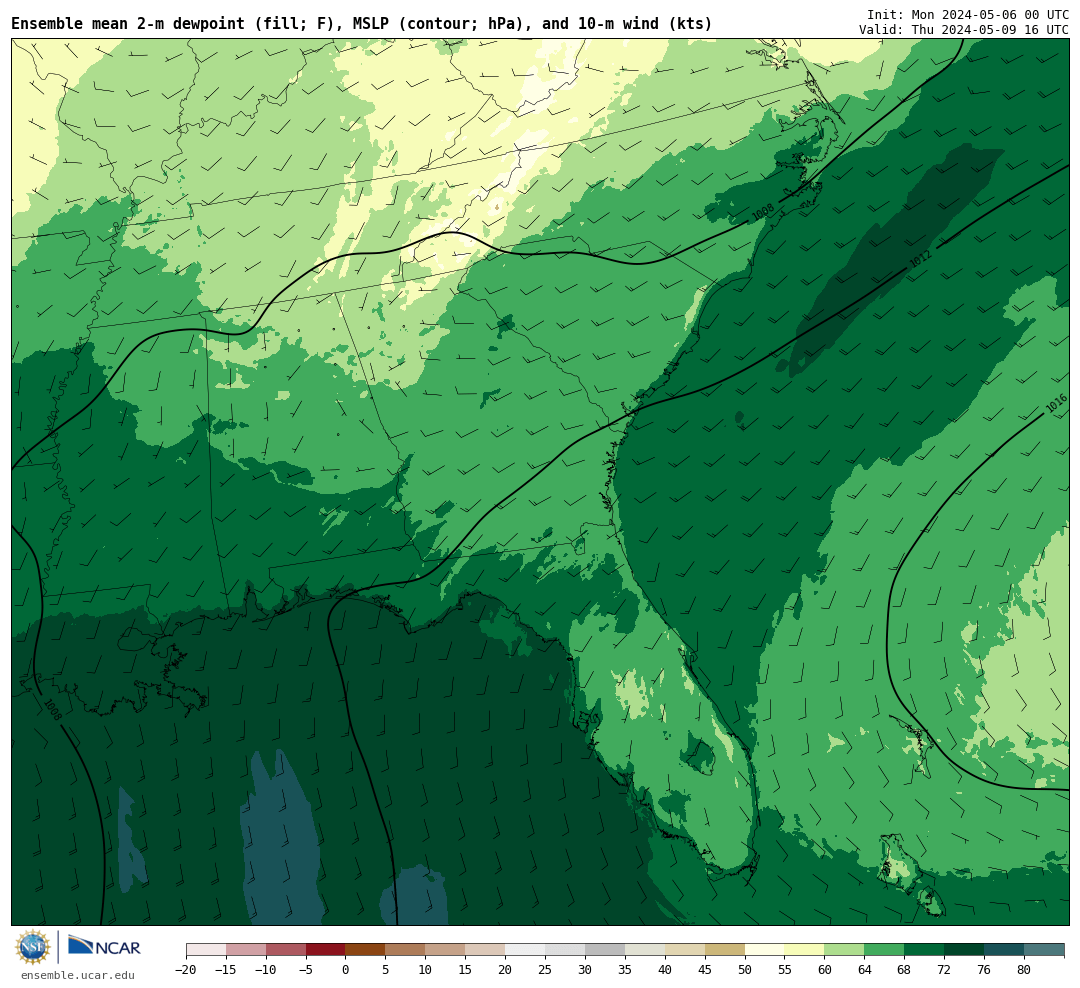Click the Valid: Thu 2024-05-09 16 UTC text

[964, 30]
